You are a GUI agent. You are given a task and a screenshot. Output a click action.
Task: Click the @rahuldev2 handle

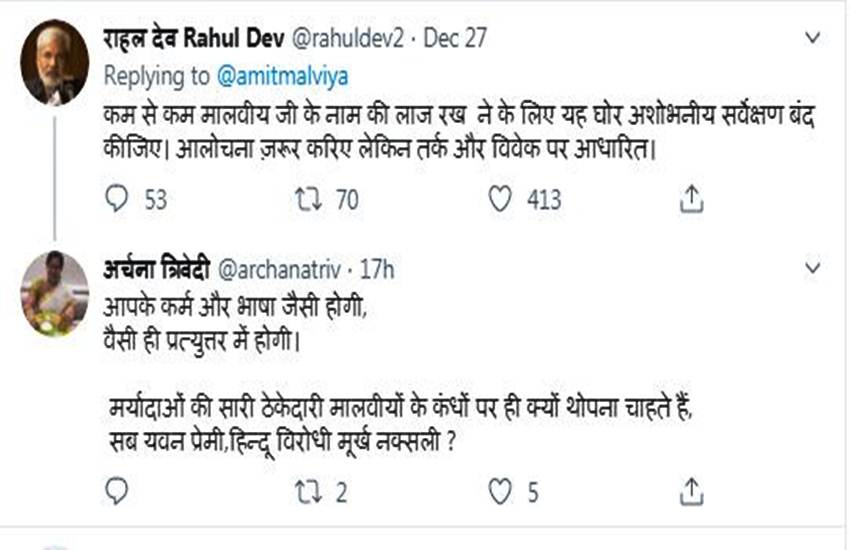(x=350, y=39)
